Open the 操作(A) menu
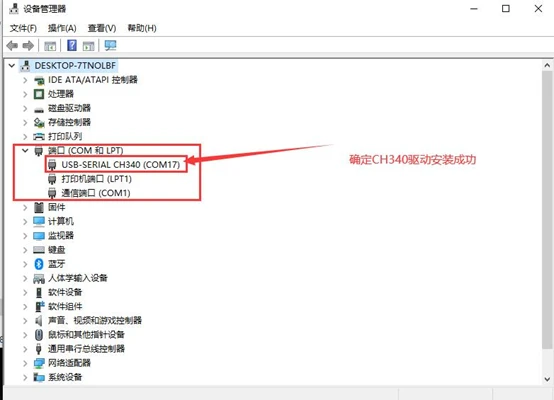 pyautogui.click(x=62, y=28)
